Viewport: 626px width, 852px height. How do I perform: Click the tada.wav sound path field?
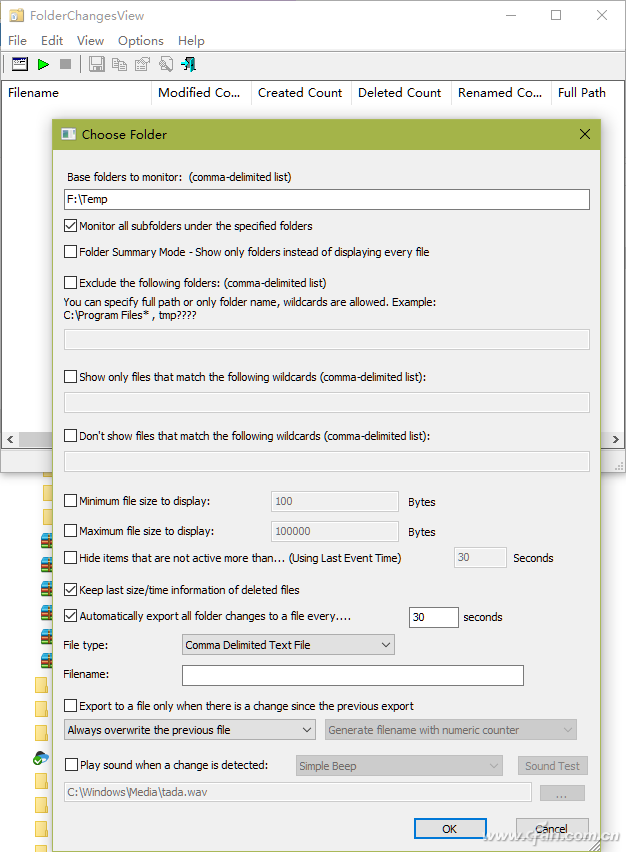(x=298, y=792)
